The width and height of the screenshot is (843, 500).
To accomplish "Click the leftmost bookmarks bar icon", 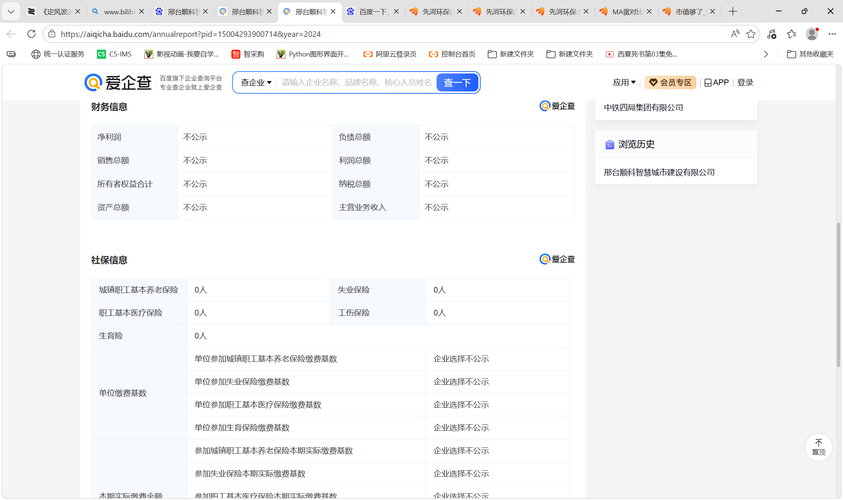I will pos(11,54).
